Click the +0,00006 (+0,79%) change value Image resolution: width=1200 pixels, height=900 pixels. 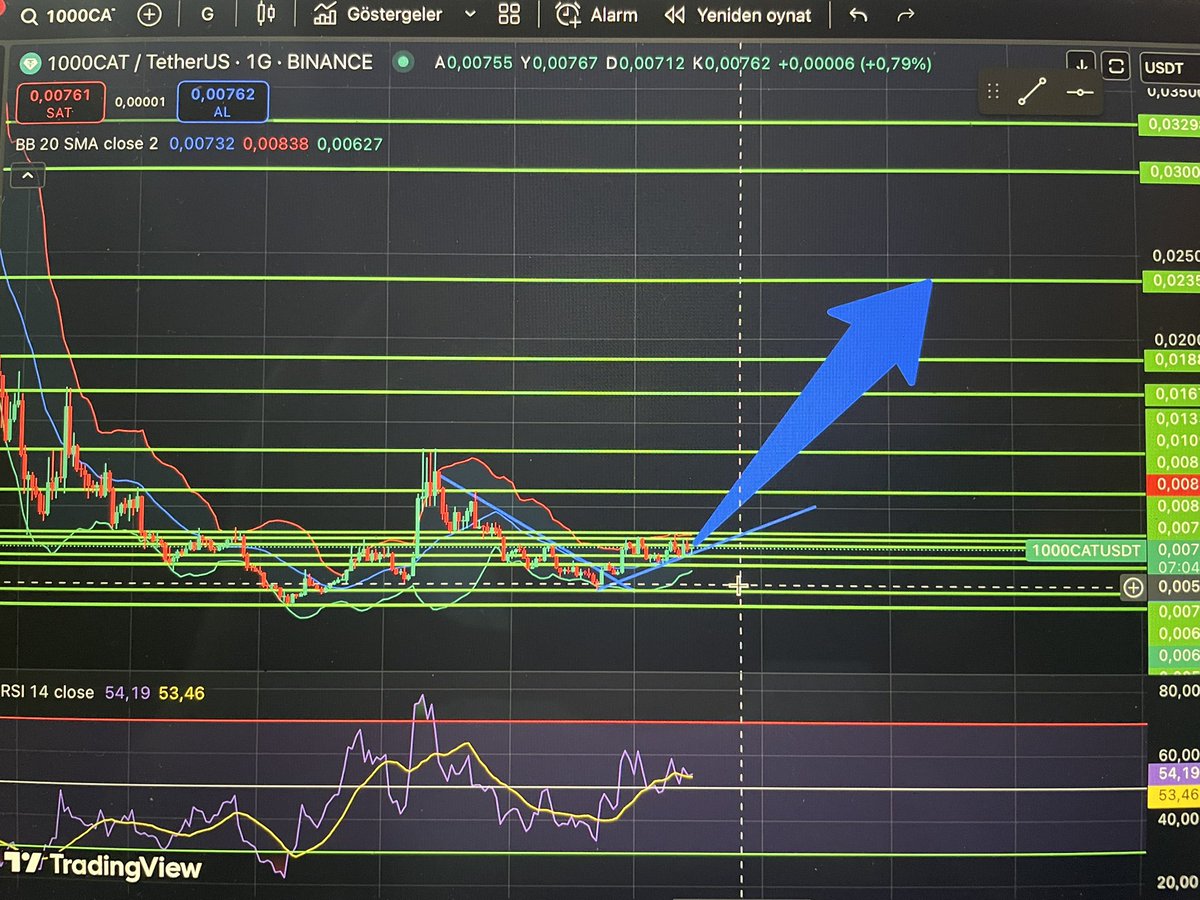854,63
